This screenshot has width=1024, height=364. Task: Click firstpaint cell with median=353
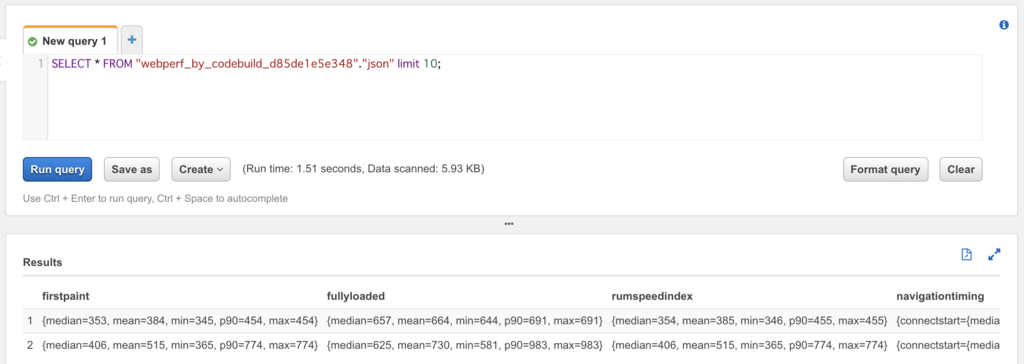[180, 321]
